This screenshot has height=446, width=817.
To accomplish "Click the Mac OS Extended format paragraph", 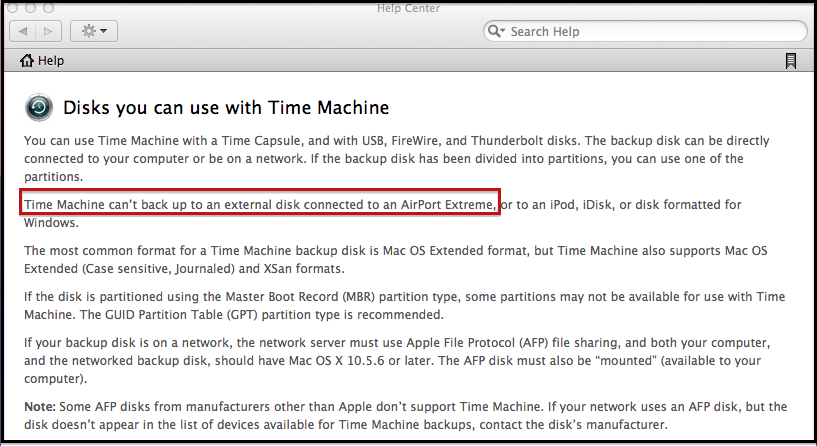I will [395, 259].
